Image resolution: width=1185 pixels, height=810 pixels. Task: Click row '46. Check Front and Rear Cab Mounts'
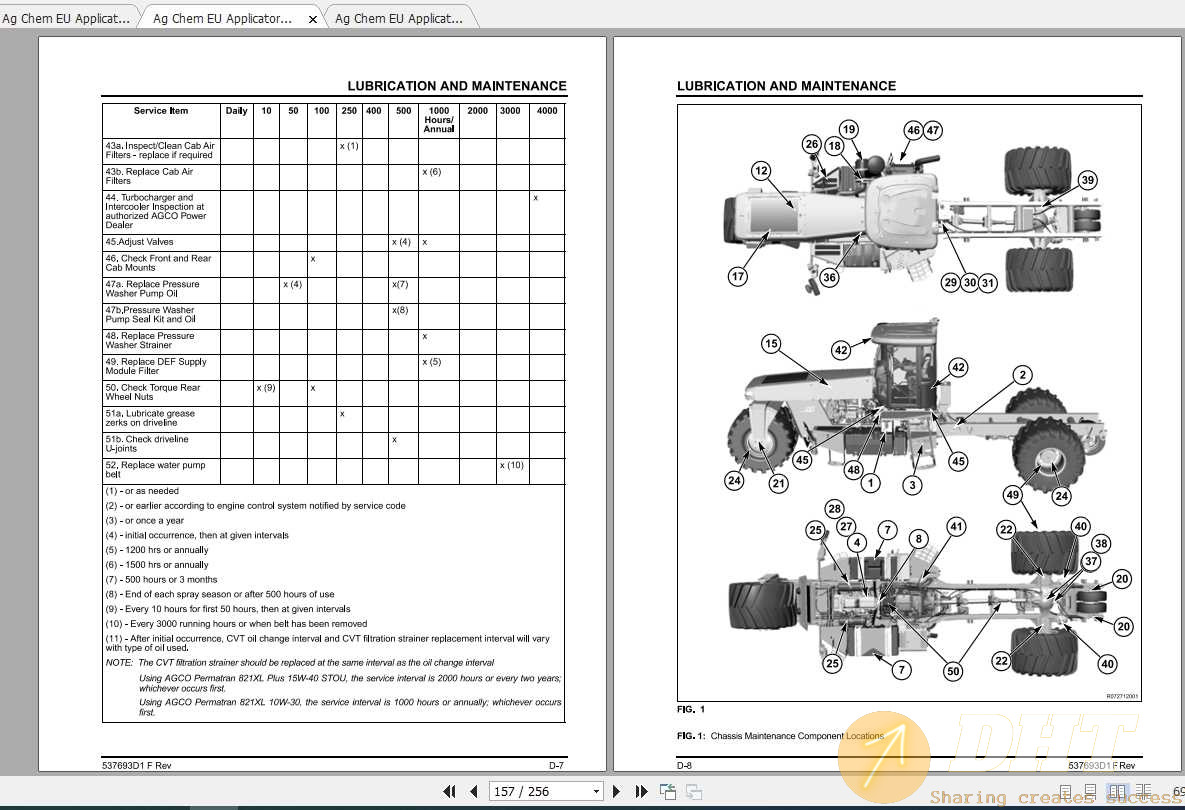tap(333, 264)
